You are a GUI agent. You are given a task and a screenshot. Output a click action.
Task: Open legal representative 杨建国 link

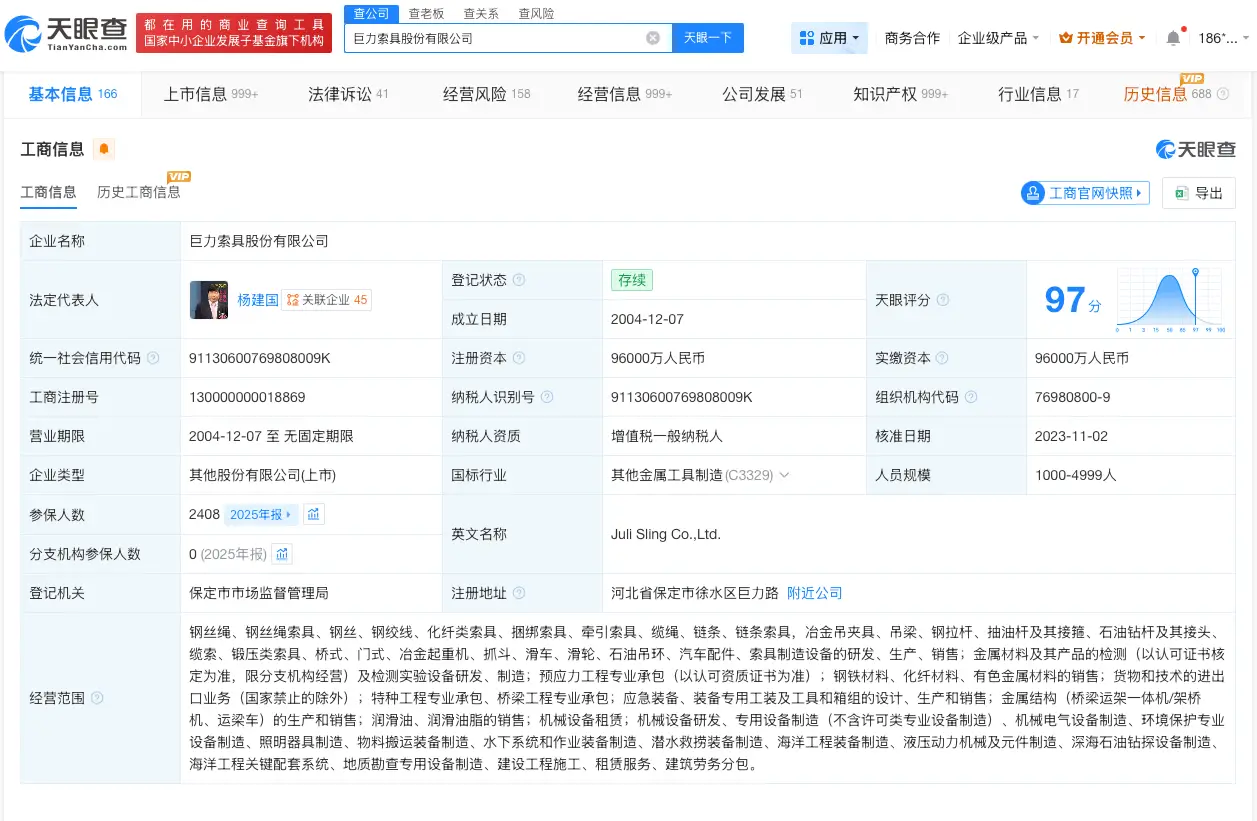tap(257, 300)
